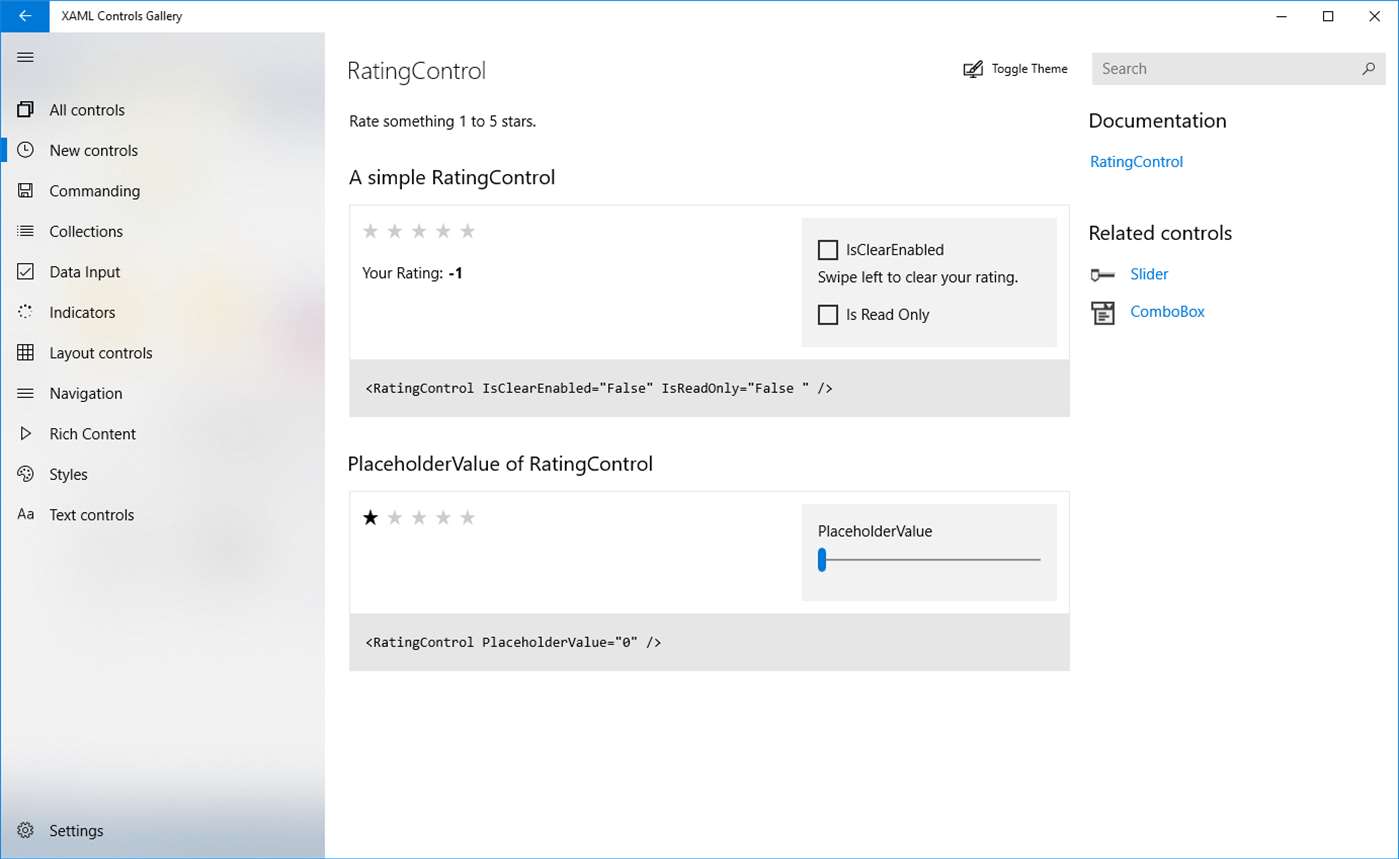
Task: Click the Commanding save icon
Action: [x=26, y=191]
